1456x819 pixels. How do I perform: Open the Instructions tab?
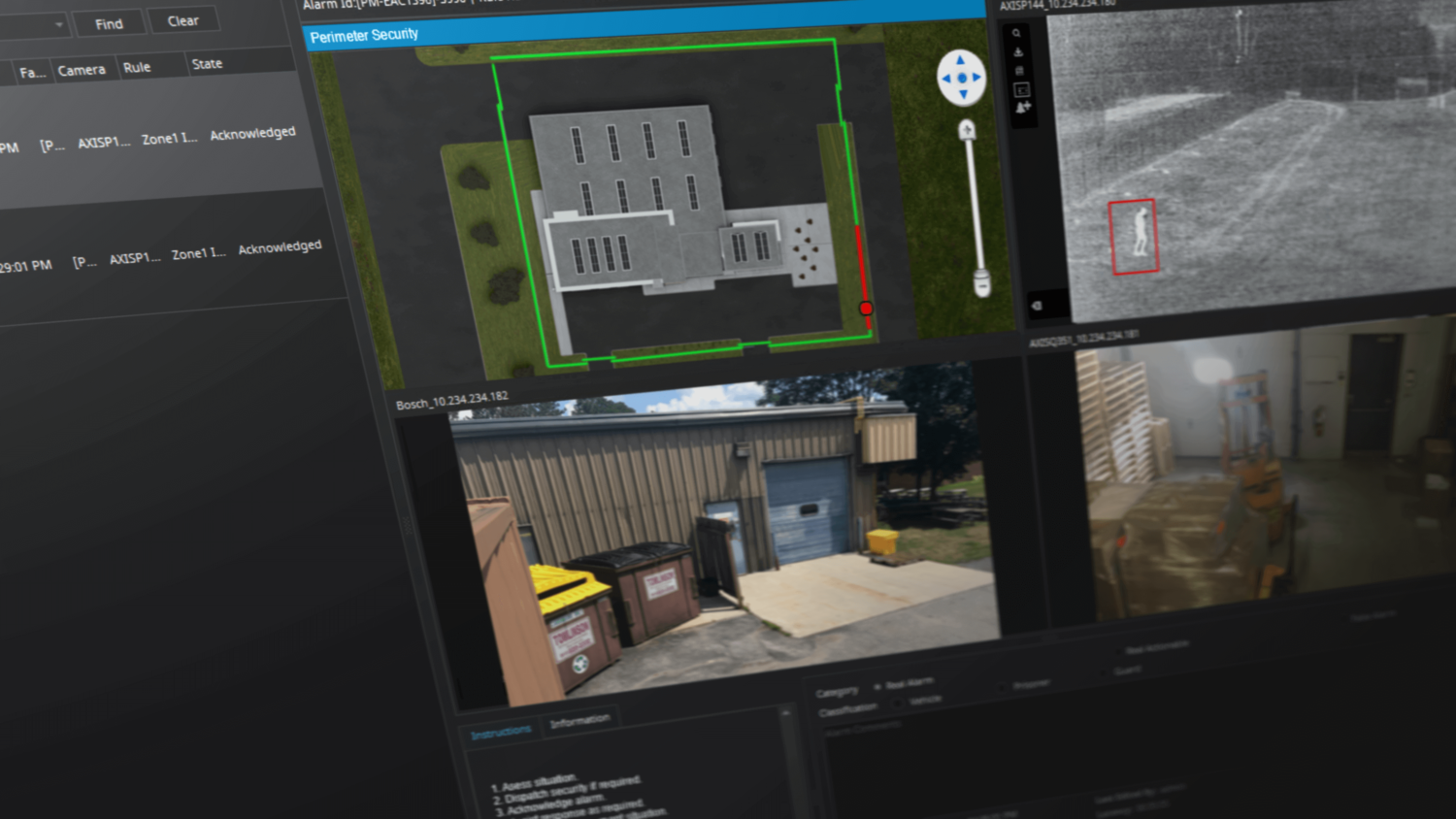(x=501, y=733)
